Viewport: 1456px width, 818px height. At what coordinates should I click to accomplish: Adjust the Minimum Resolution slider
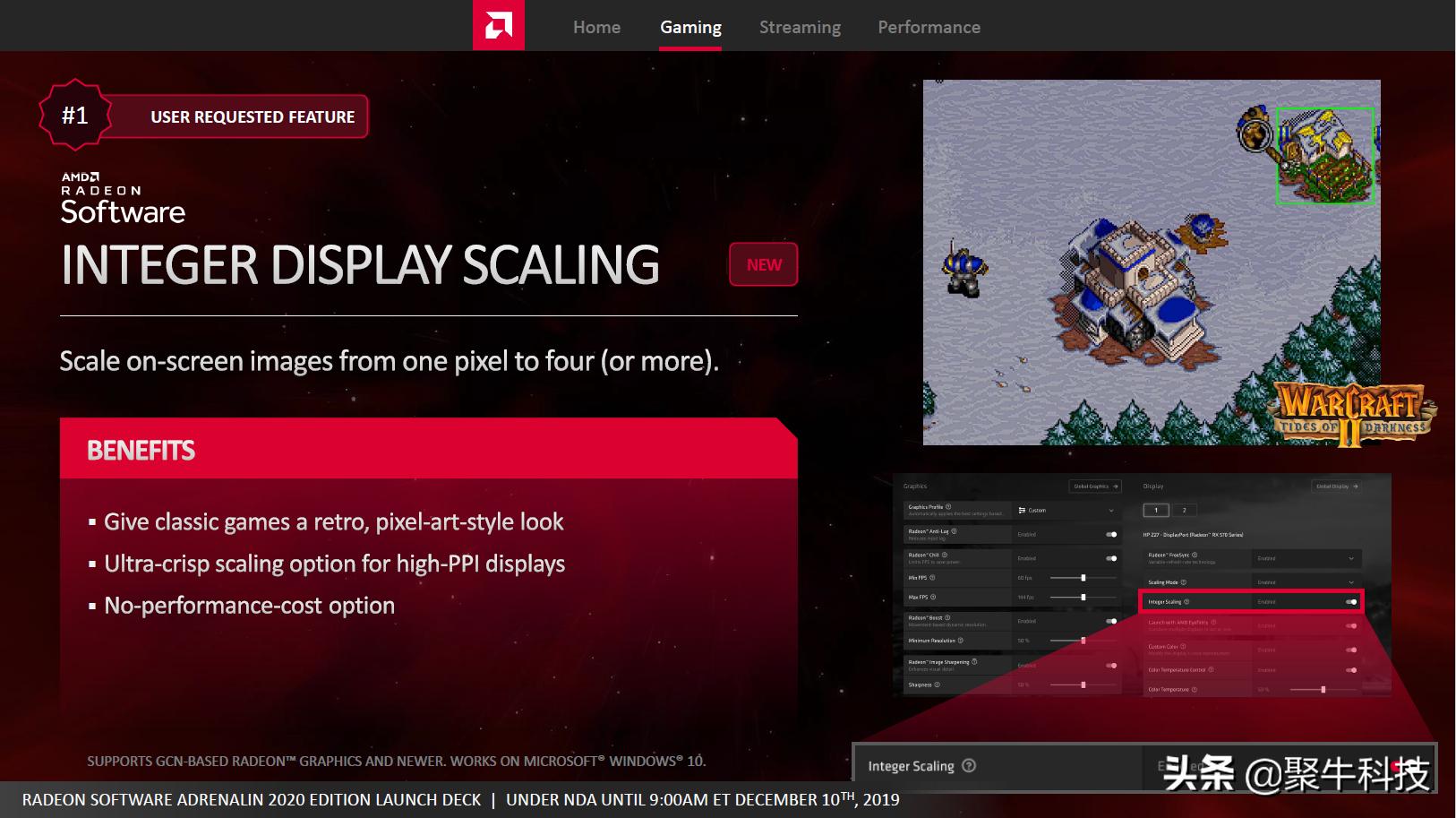click(x=1083, y=641)
